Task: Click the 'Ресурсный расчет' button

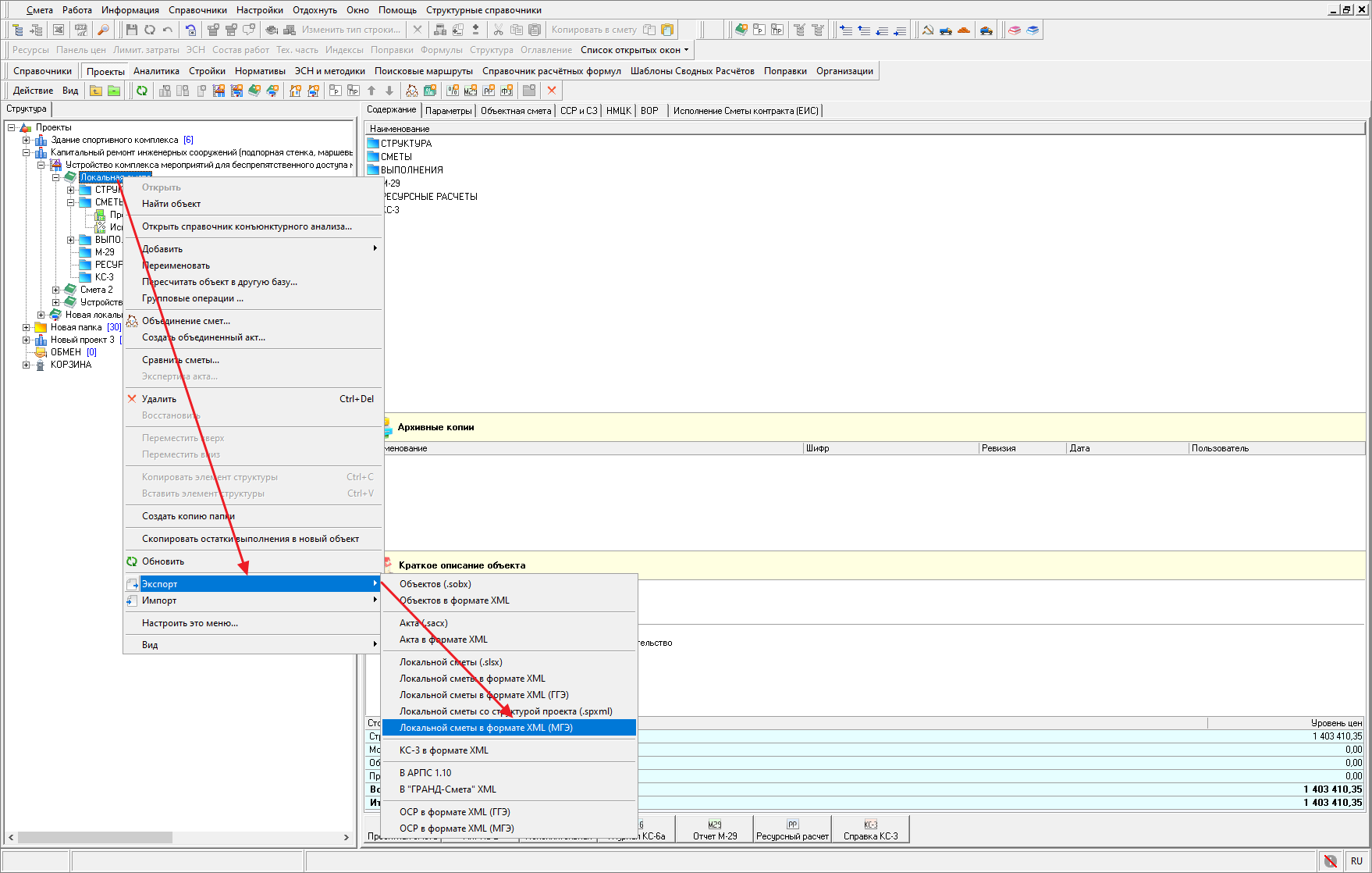Action: (792, 830)
